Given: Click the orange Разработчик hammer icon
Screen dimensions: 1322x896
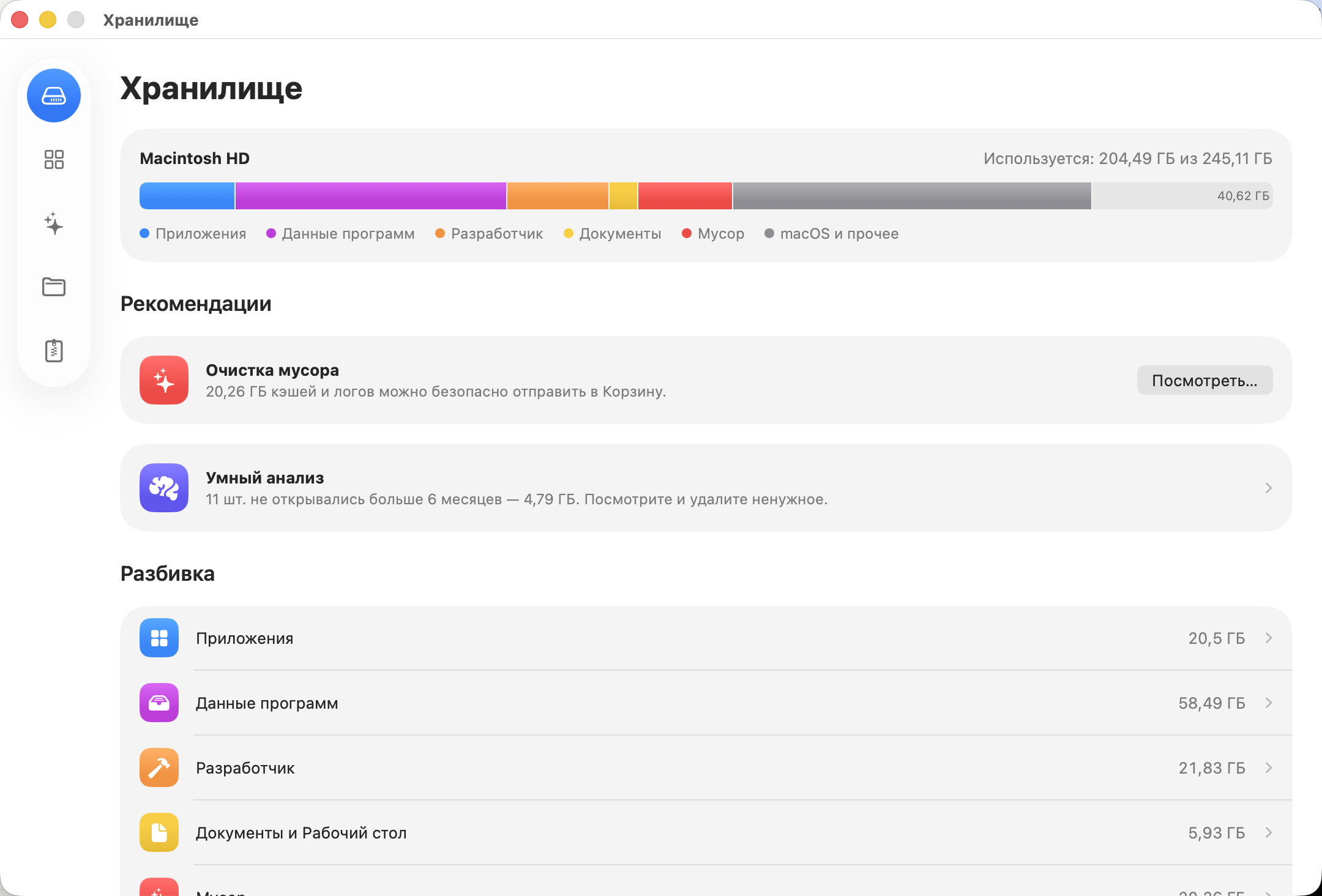Looking at the screenshot, I should (x=159, y=767).
